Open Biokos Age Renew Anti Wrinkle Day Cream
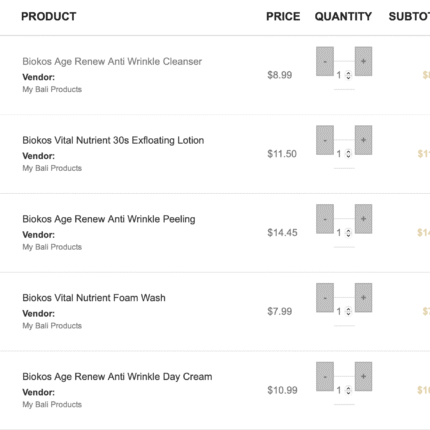This screenshot has height=430, width=430. click(117, 377)
